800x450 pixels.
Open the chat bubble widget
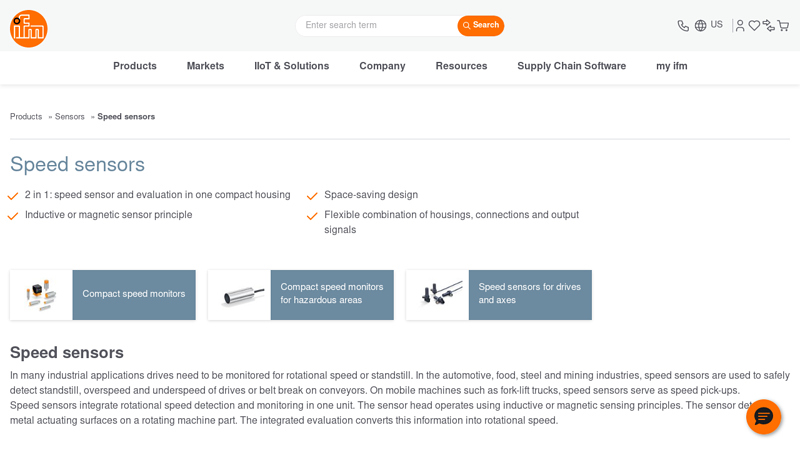(x=763, y=416)
